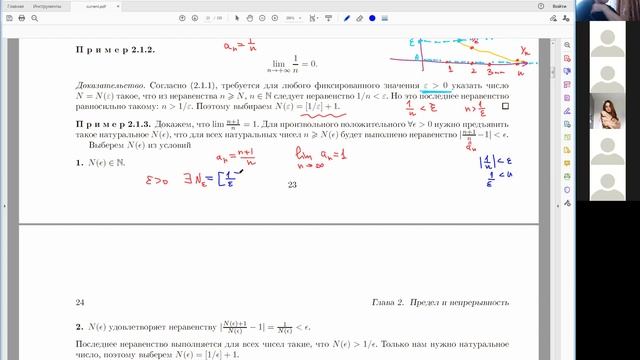Go to next page arrow
The image size is (640, 360).
[195, 18]
